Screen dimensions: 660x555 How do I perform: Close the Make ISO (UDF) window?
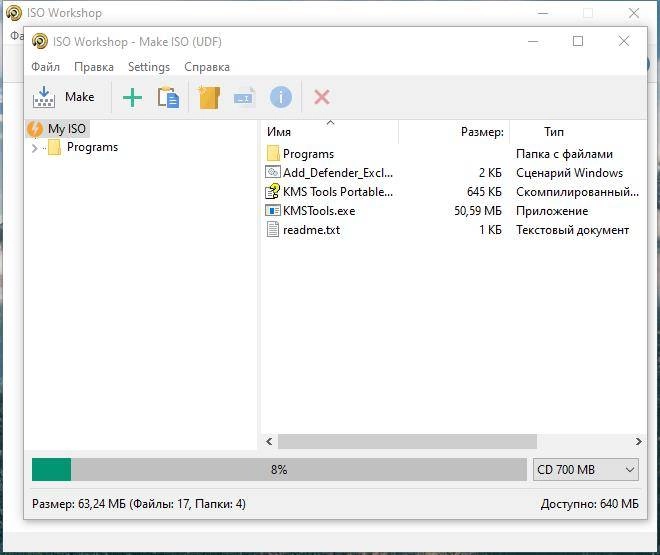[623, 41]
